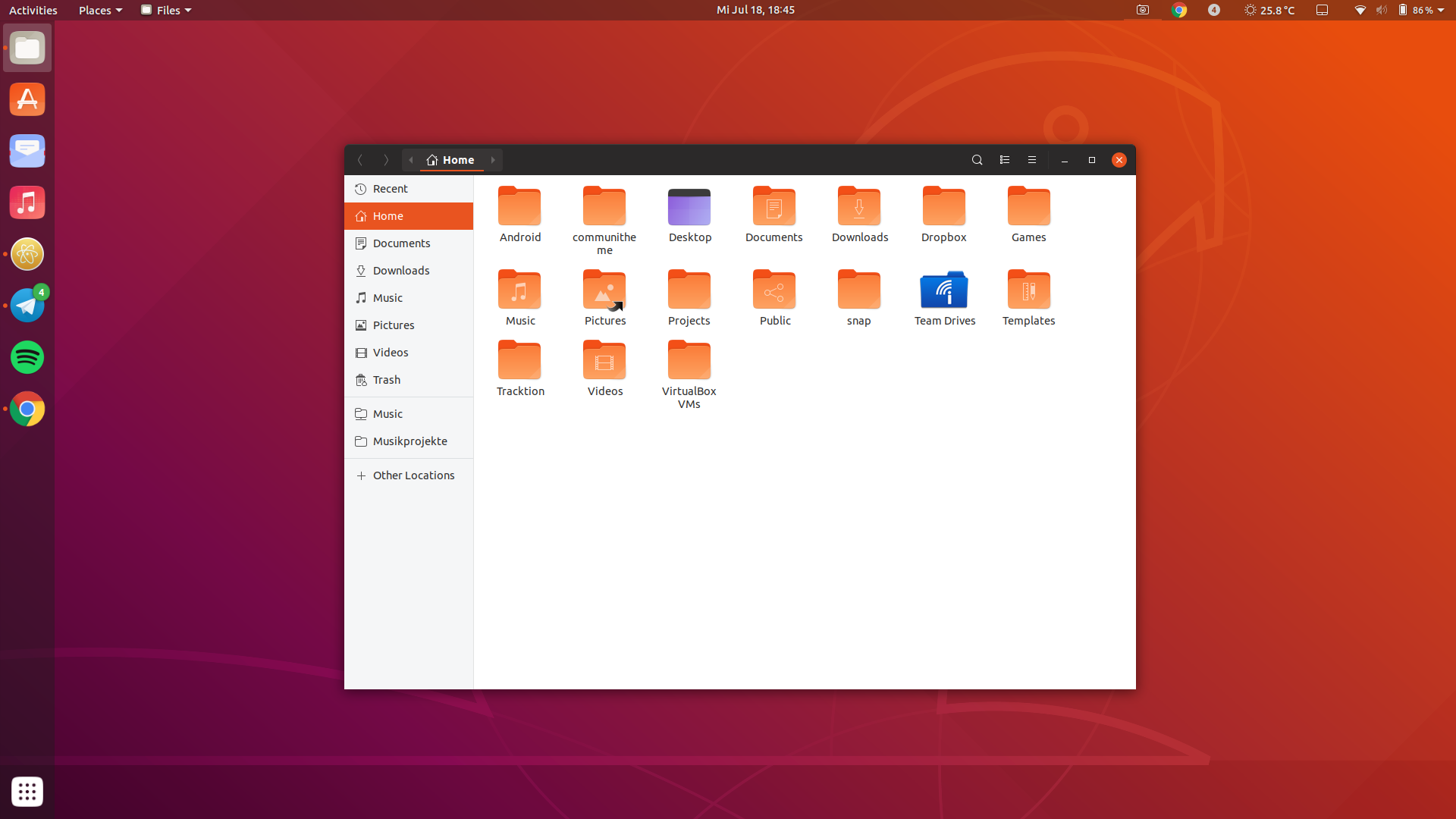Open Telegram from the dock
The width and height of the screenshot is (1456, 819).
[27, 305]
